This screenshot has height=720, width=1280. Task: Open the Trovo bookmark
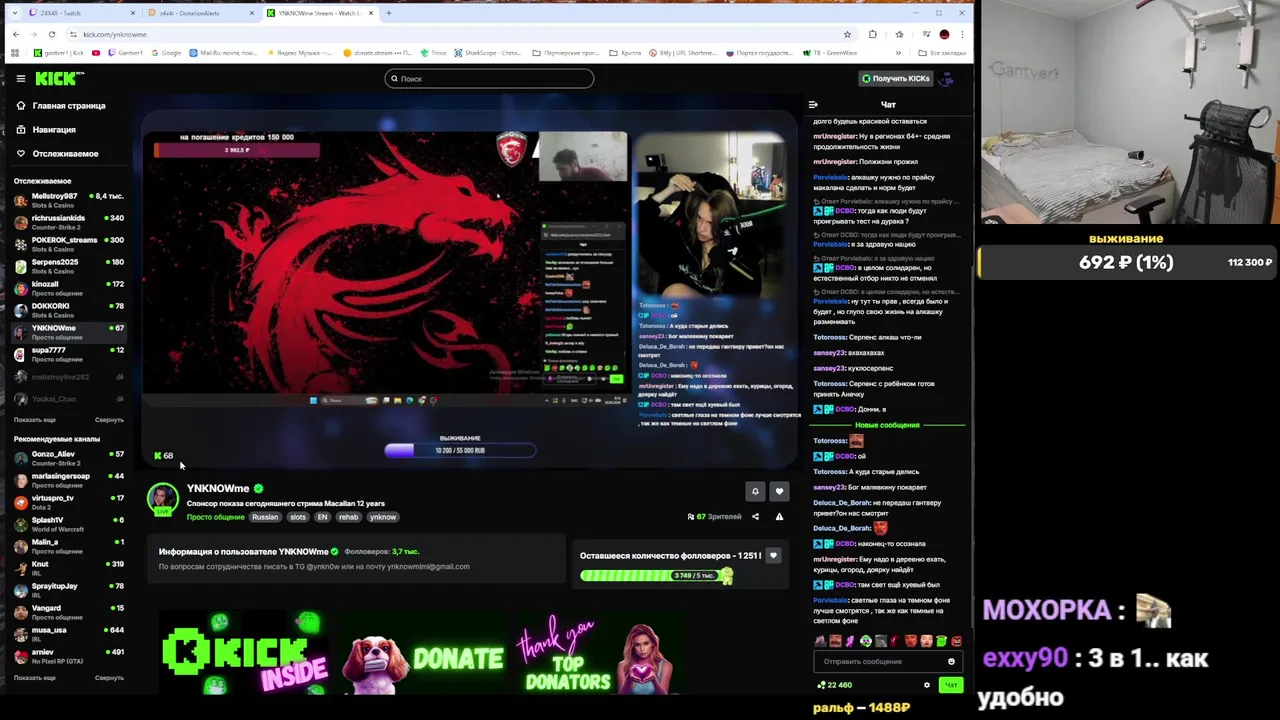[433, 53]
